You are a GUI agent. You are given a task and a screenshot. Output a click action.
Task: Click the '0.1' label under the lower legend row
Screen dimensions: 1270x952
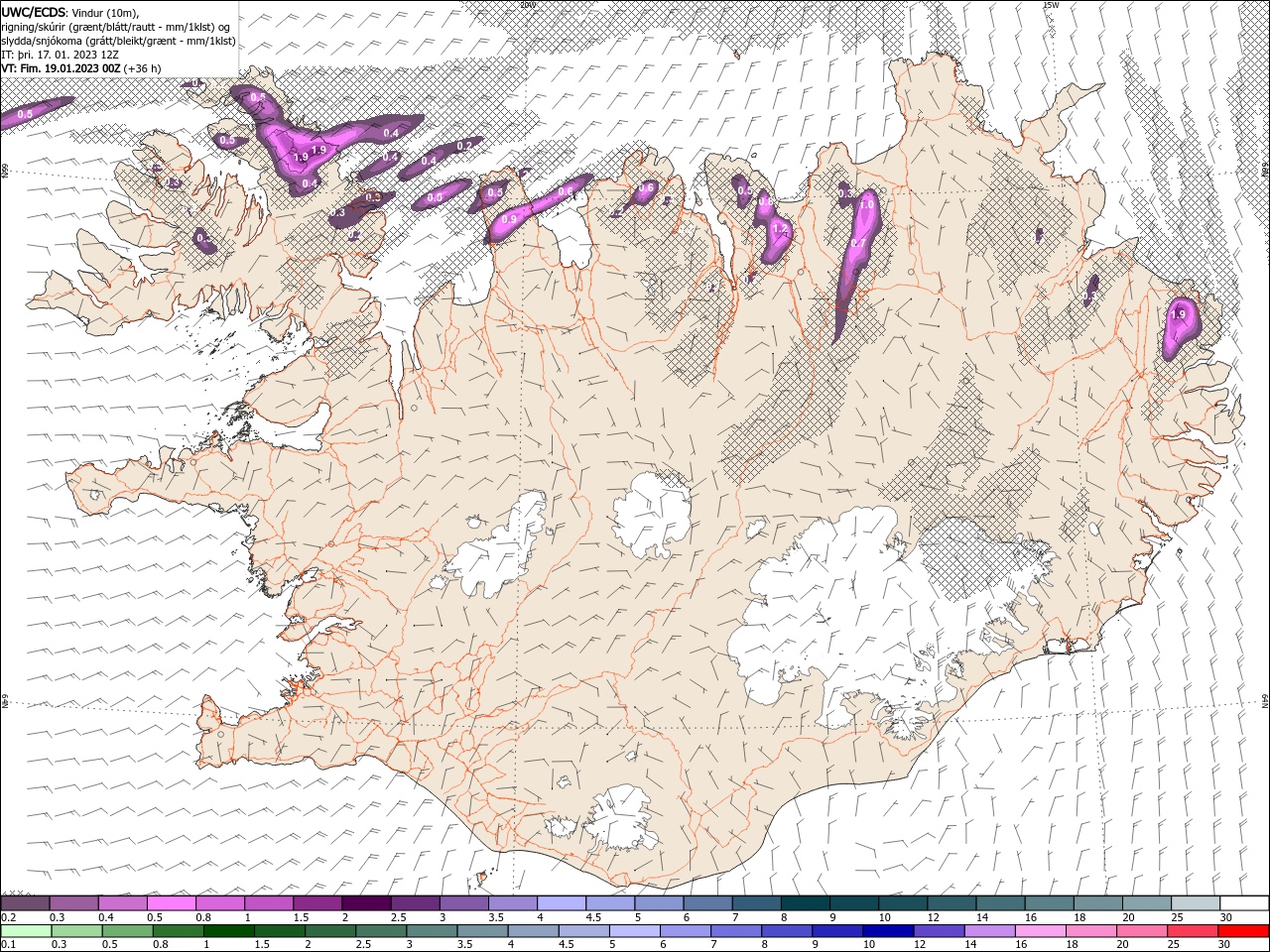point(8,945)
